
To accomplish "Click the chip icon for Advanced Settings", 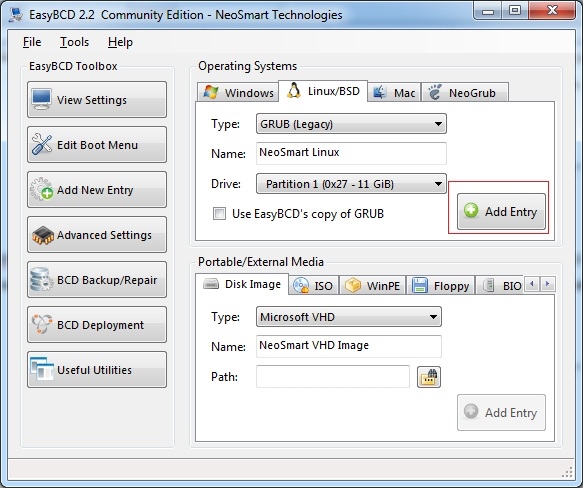I will pos(42,235).
